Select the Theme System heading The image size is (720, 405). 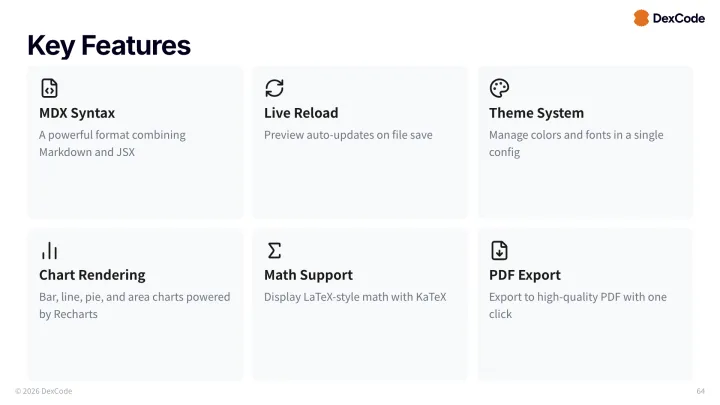click(x=536, y=113)
